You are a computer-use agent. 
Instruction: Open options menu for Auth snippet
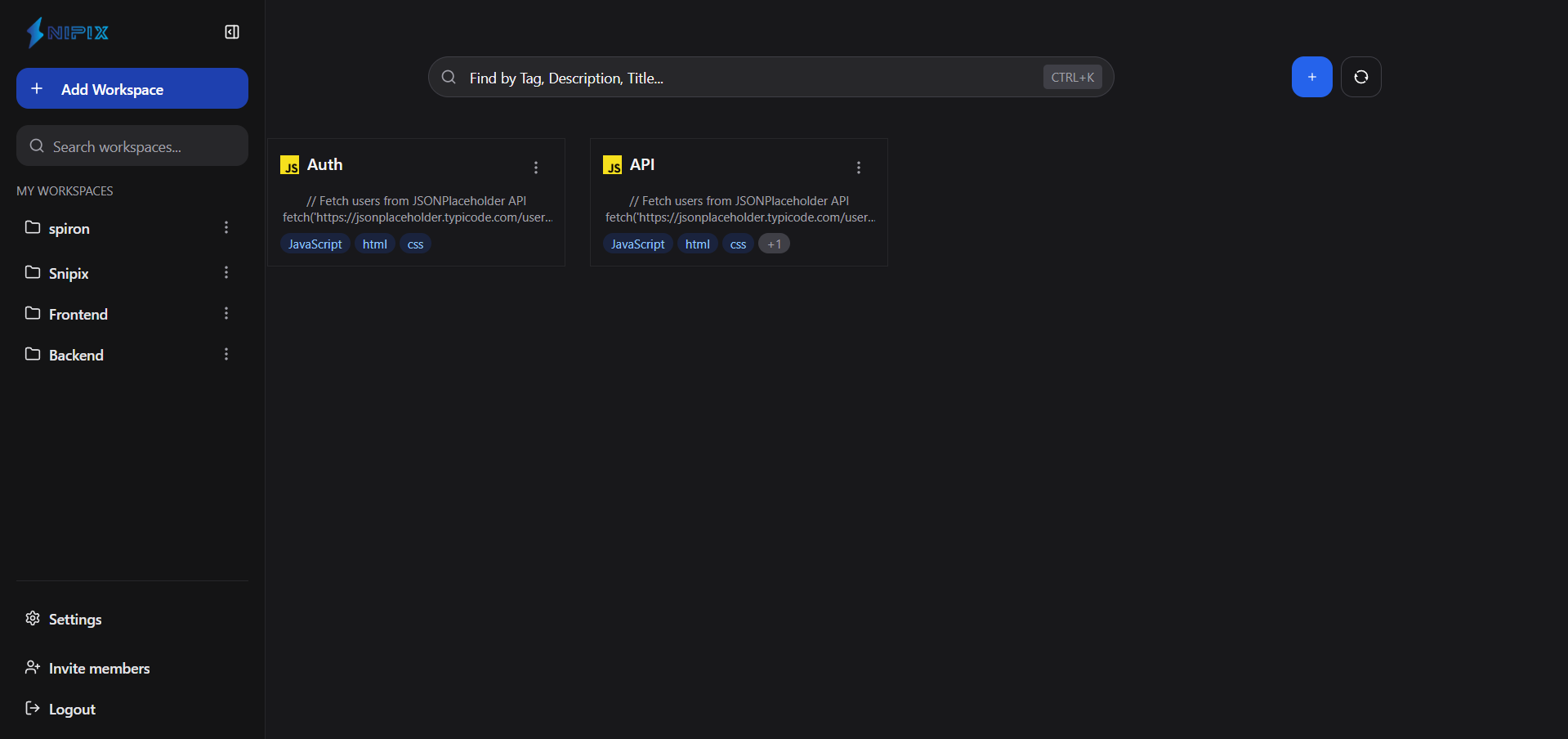536,168
